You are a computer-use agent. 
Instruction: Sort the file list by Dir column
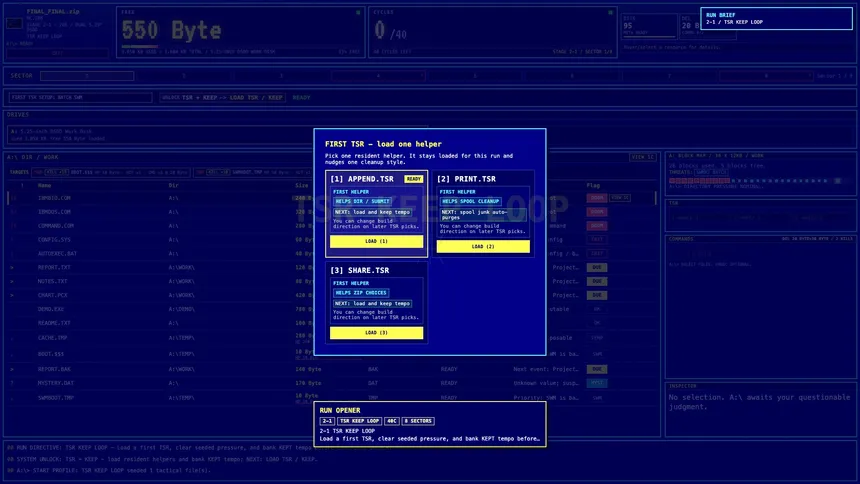173,185
